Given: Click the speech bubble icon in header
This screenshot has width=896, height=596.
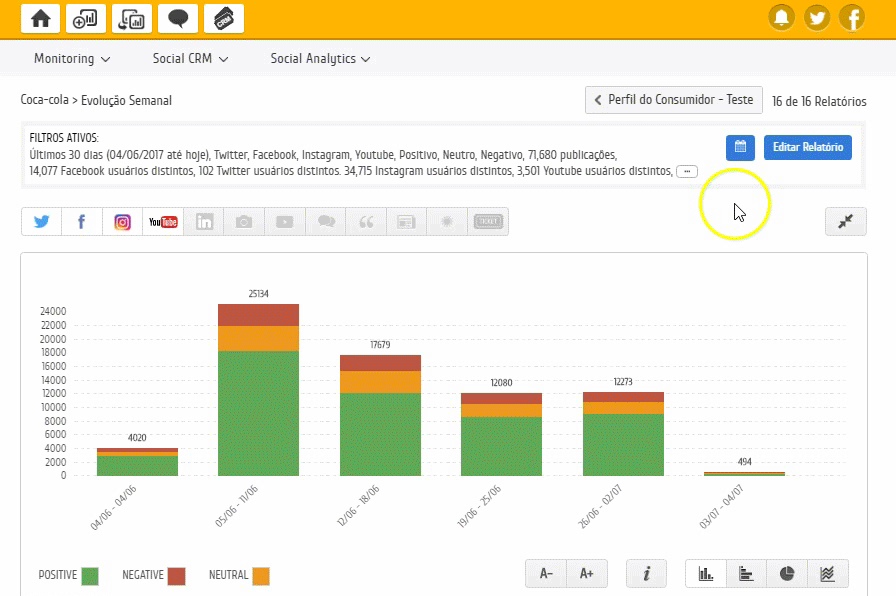Looking at the screenshot, I should (x=178, y=18).
